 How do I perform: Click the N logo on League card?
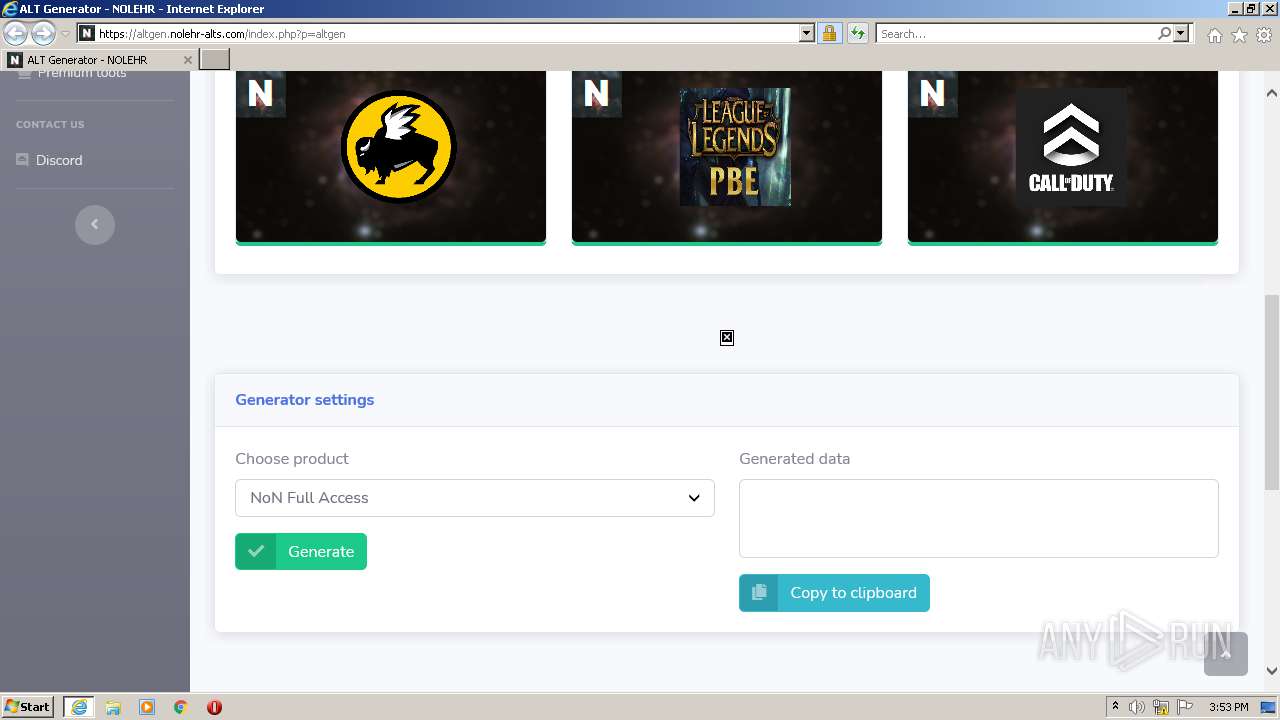(596, 94)
